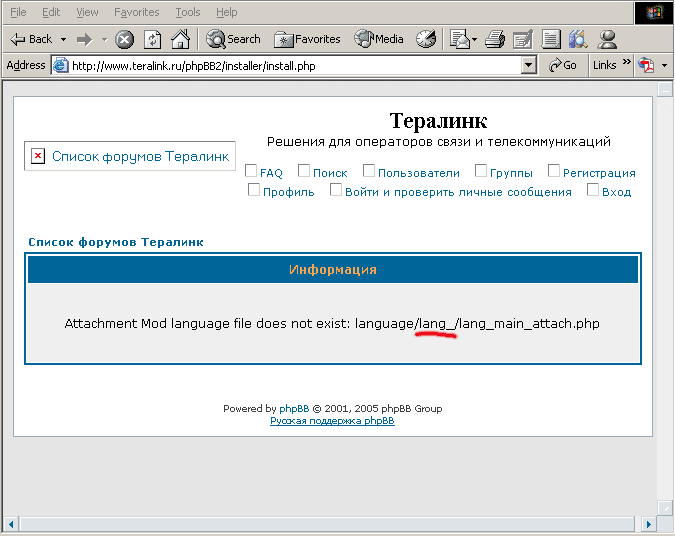Click the Research books icon

click(578, 39)
